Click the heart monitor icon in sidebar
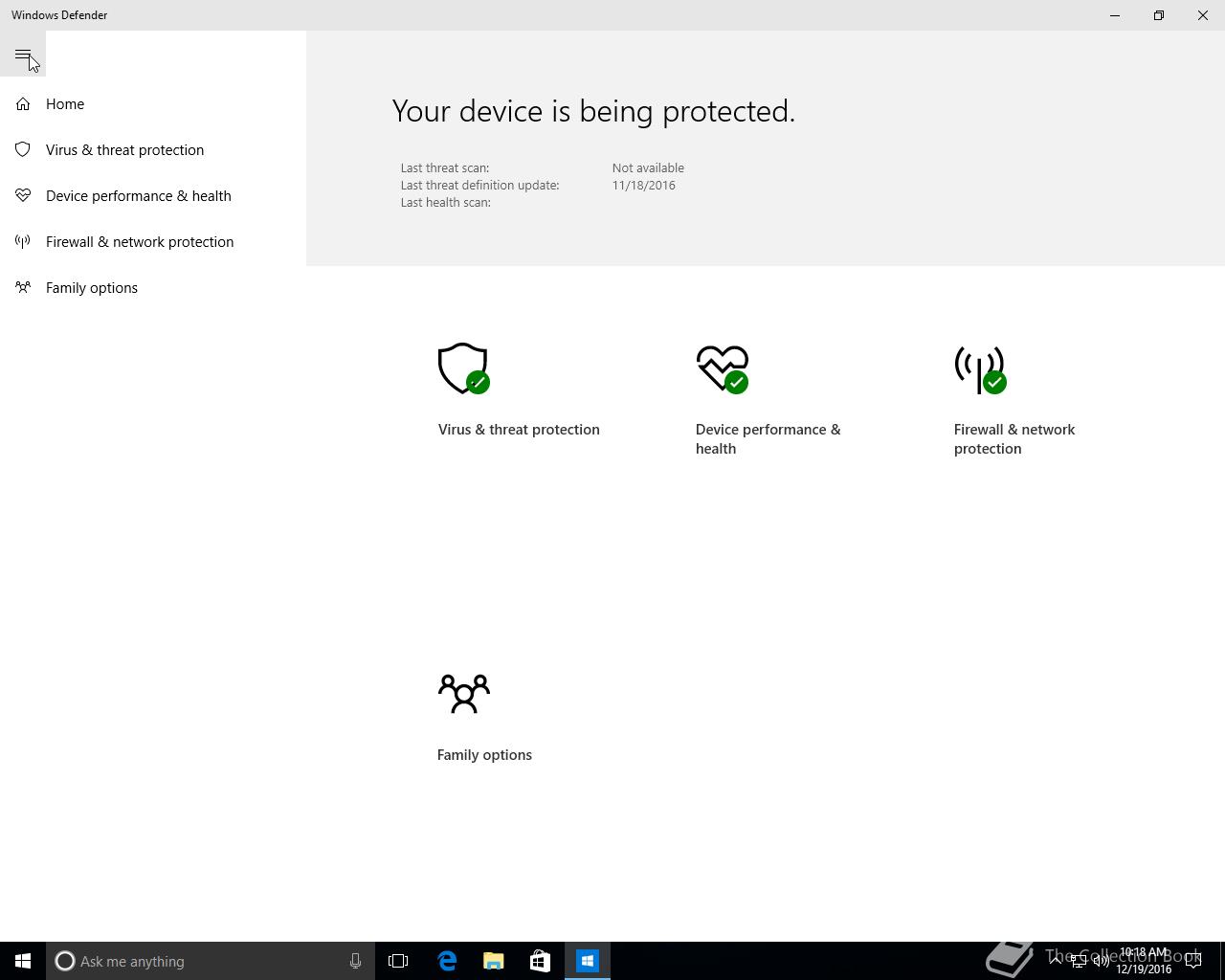This screenshot has height=980, width=1225. pyautogui.click(x=23, y=195)
